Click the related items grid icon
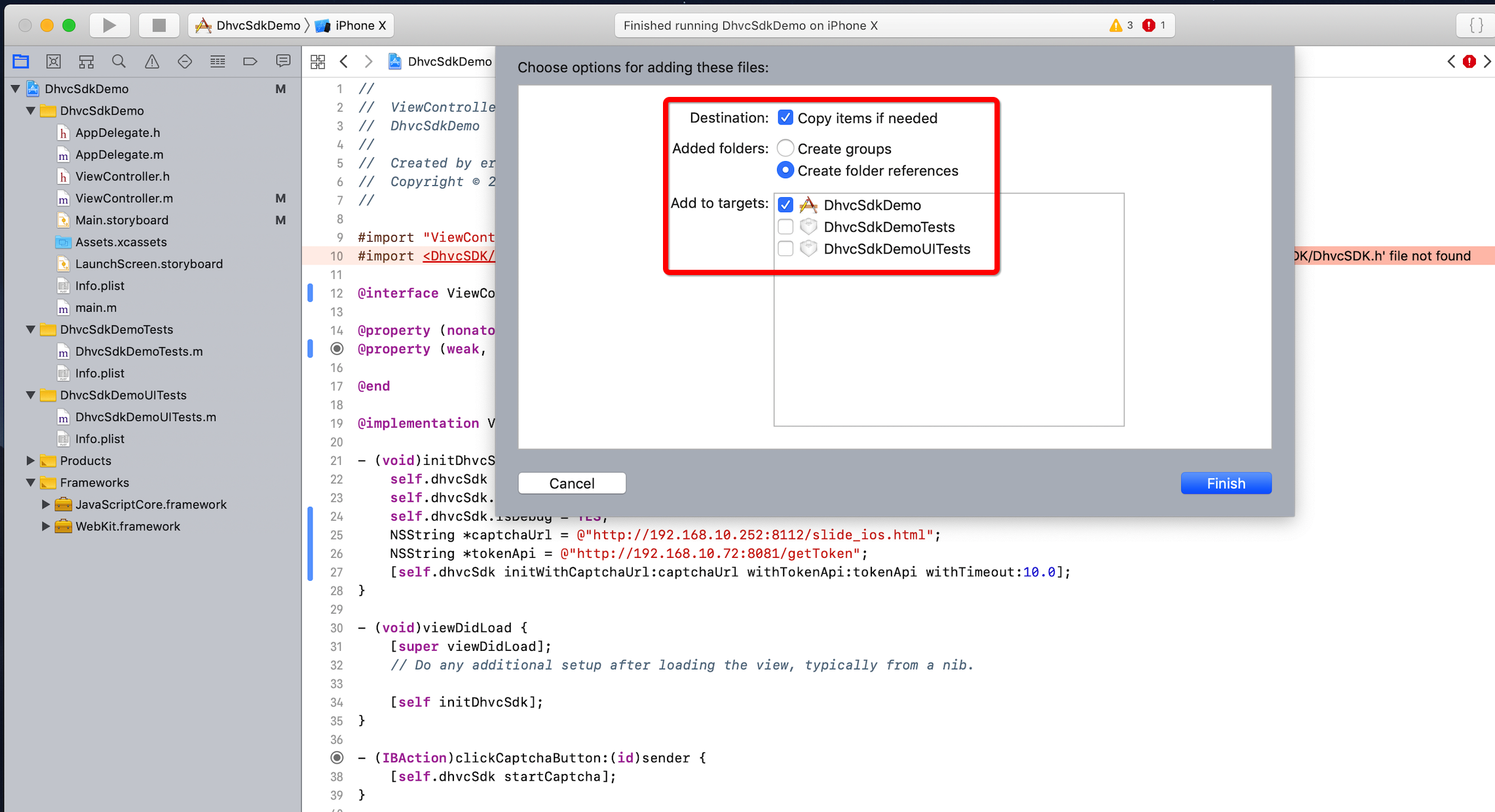1495x812 pixels. (x=318, y=62)
